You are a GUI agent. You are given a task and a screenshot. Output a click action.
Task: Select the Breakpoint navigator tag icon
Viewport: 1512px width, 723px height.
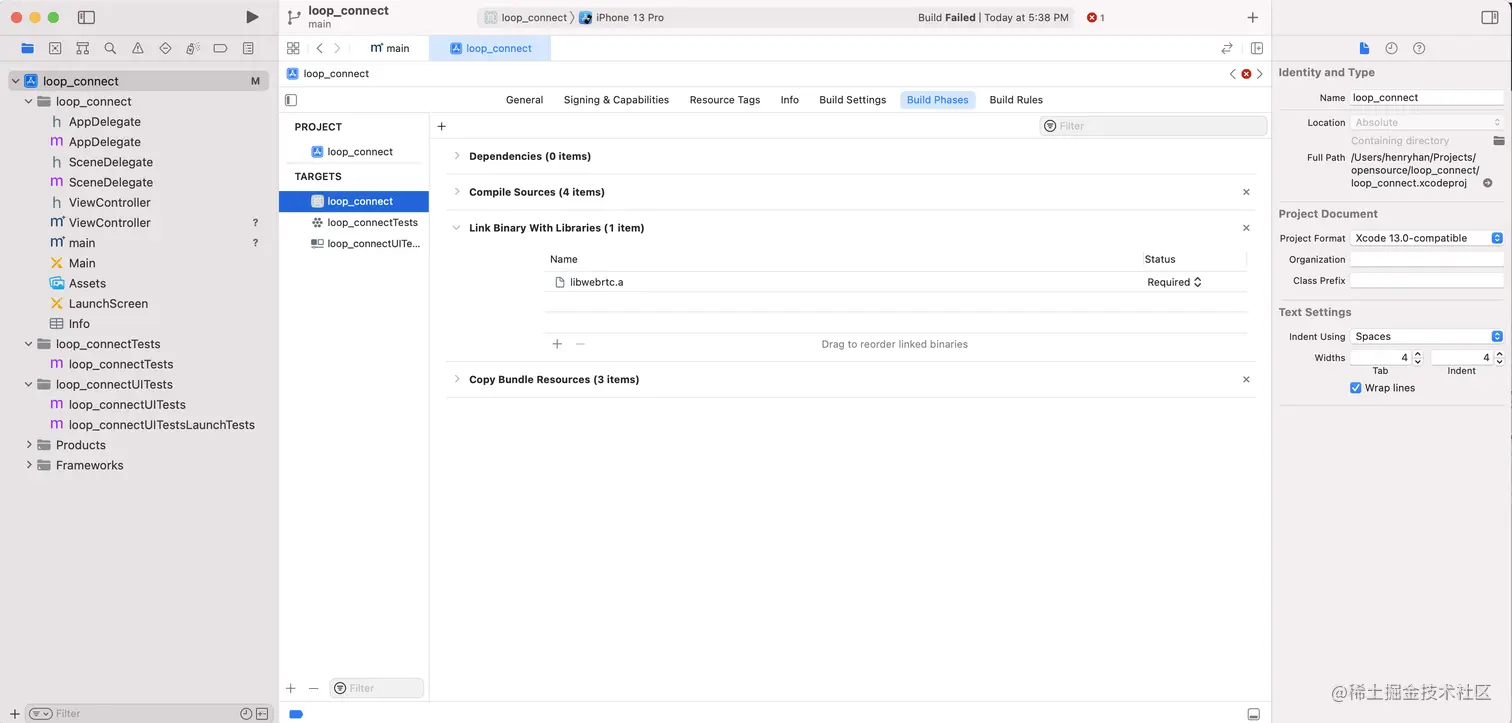(x=220, y=48)
